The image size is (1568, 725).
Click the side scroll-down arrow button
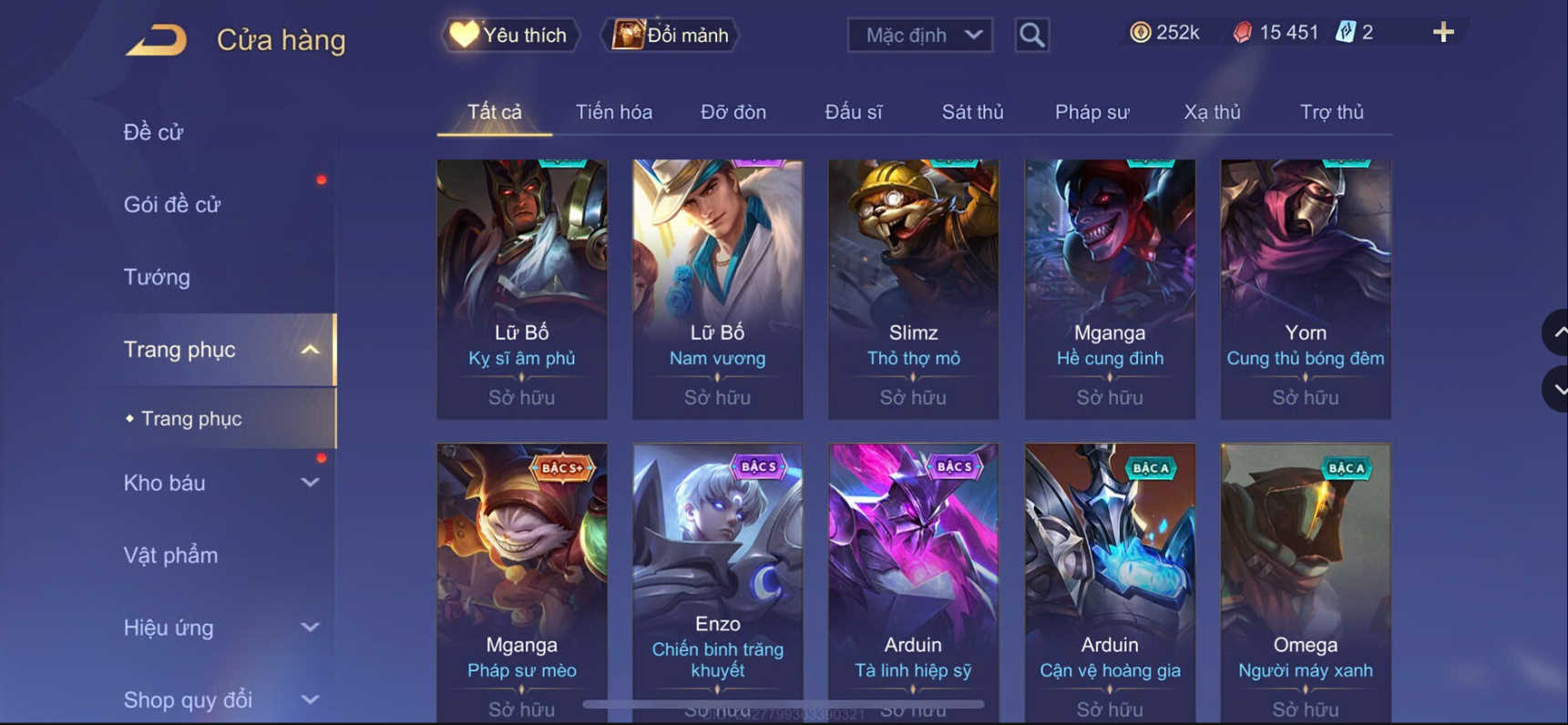click(1556, 389)
